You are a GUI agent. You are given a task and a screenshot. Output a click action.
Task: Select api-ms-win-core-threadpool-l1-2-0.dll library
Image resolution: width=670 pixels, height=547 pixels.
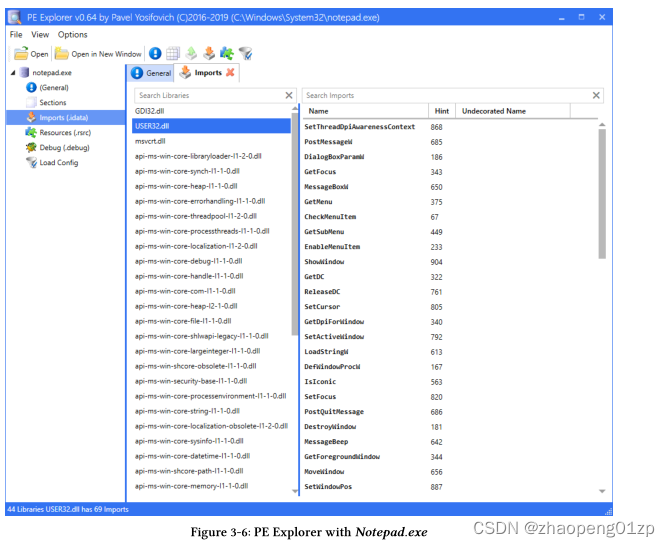click(x=212, y=216)
